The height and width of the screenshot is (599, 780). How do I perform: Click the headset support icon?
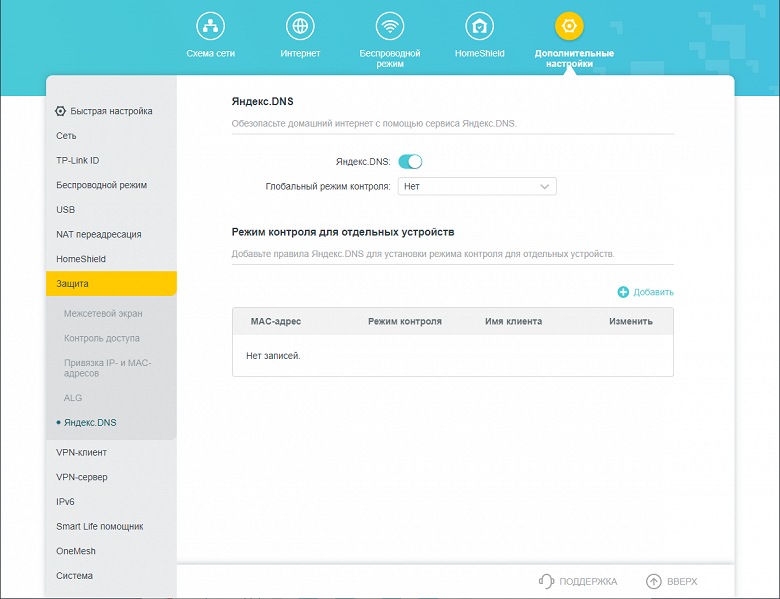[x=546, y=581]
